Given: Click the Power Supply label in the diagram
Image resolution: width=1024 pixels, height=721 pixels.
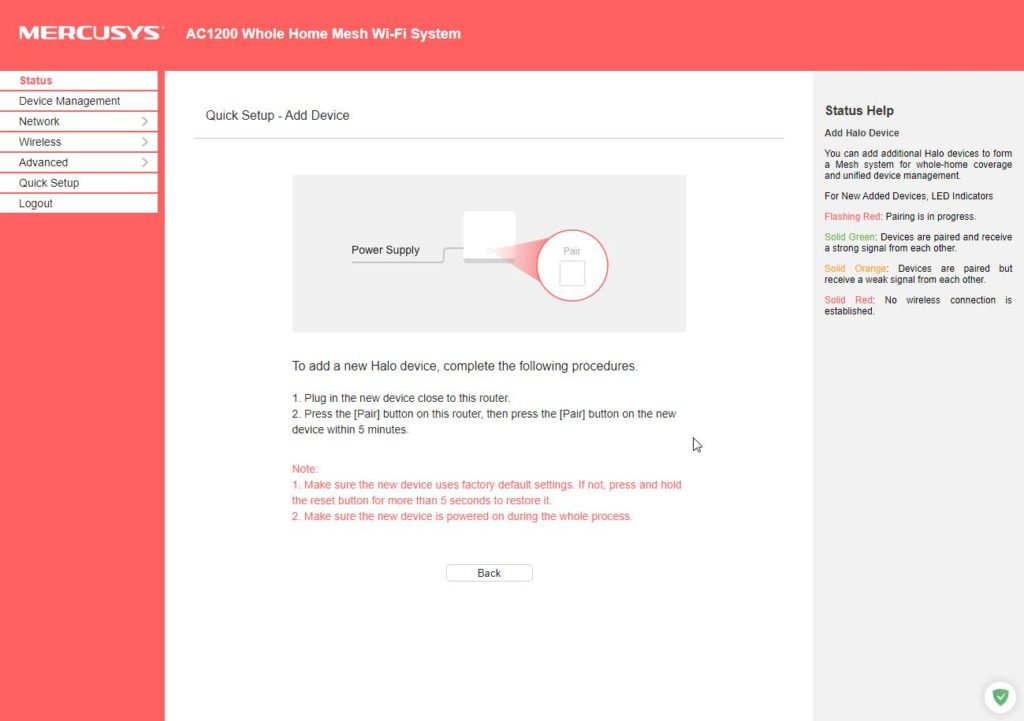Looking at the screenshot, I should 385,250.
